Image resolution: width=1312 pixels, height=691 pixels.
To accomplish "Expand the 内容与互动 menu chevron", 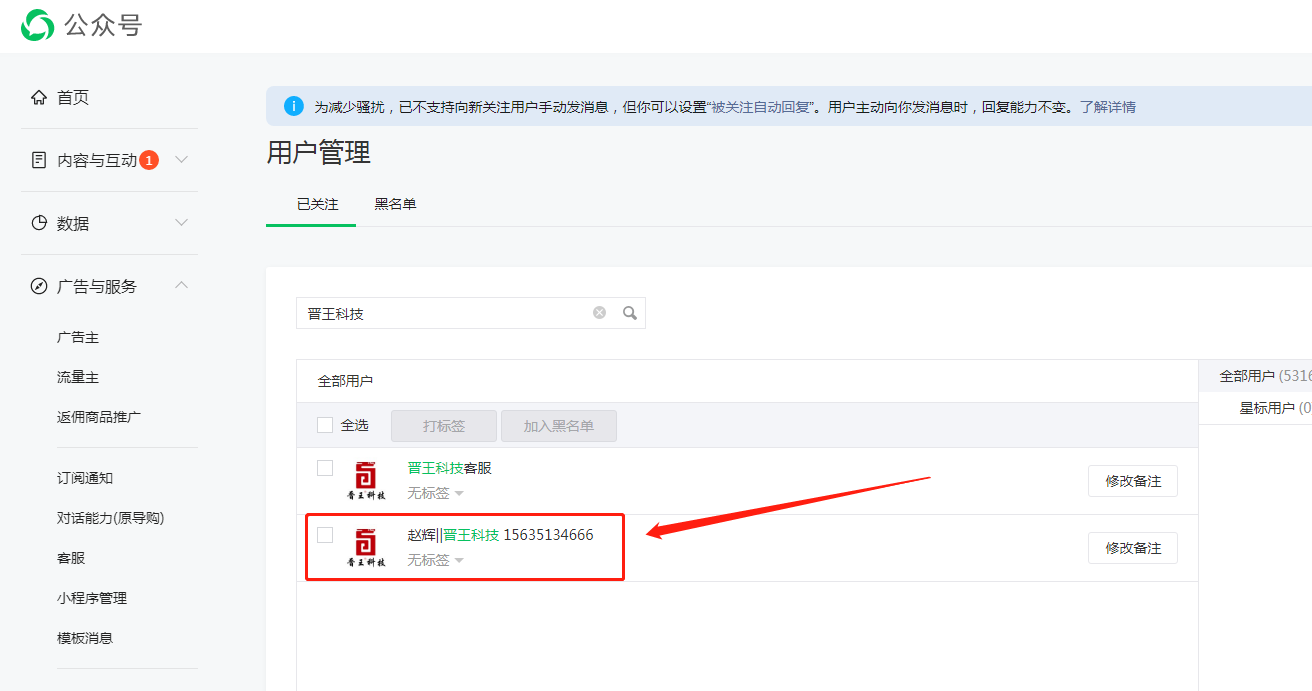I will pyautogui.click(x=181, y=159).
